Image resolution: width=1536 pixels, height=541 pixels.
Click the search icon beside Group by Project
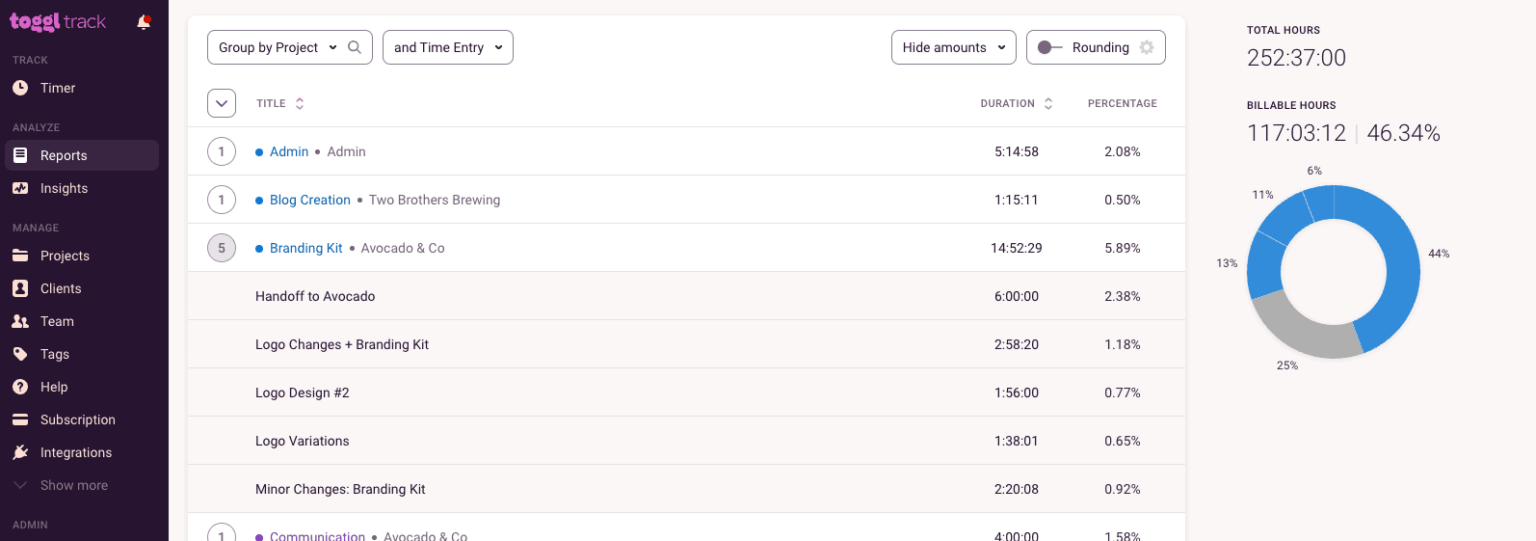pyautogui.click(x=354, y=47)
